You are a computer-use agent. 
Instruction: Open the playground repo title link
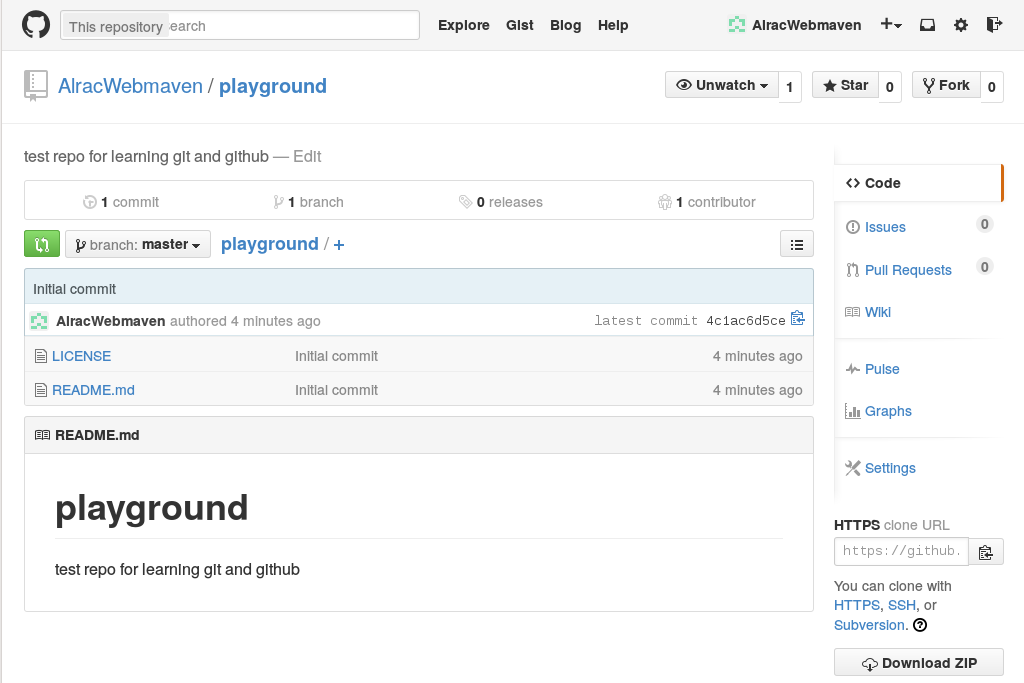[273, 86]
